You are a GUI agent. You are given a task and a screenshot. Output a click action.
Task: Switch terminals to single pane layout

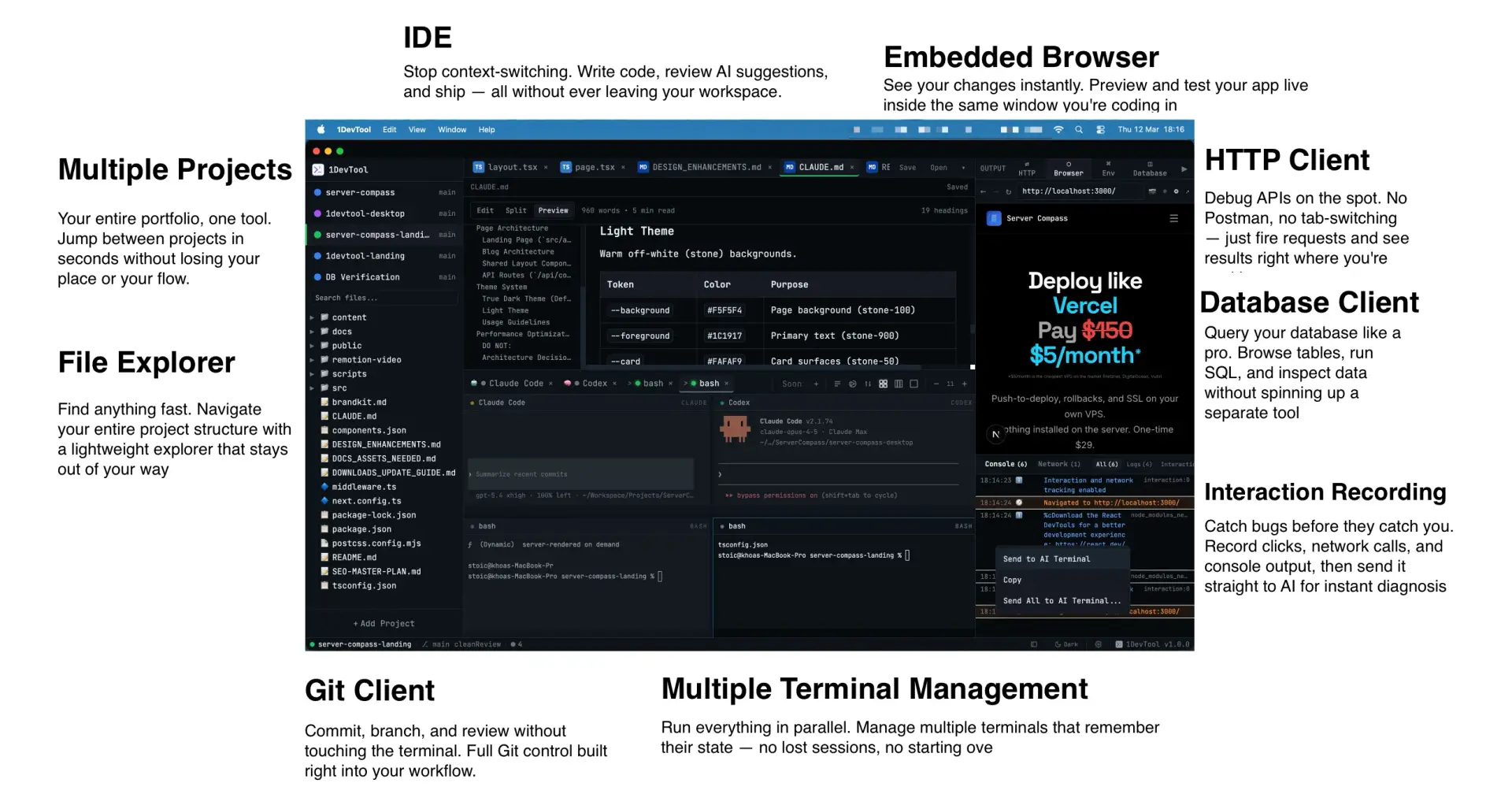(x=913, y=384)
